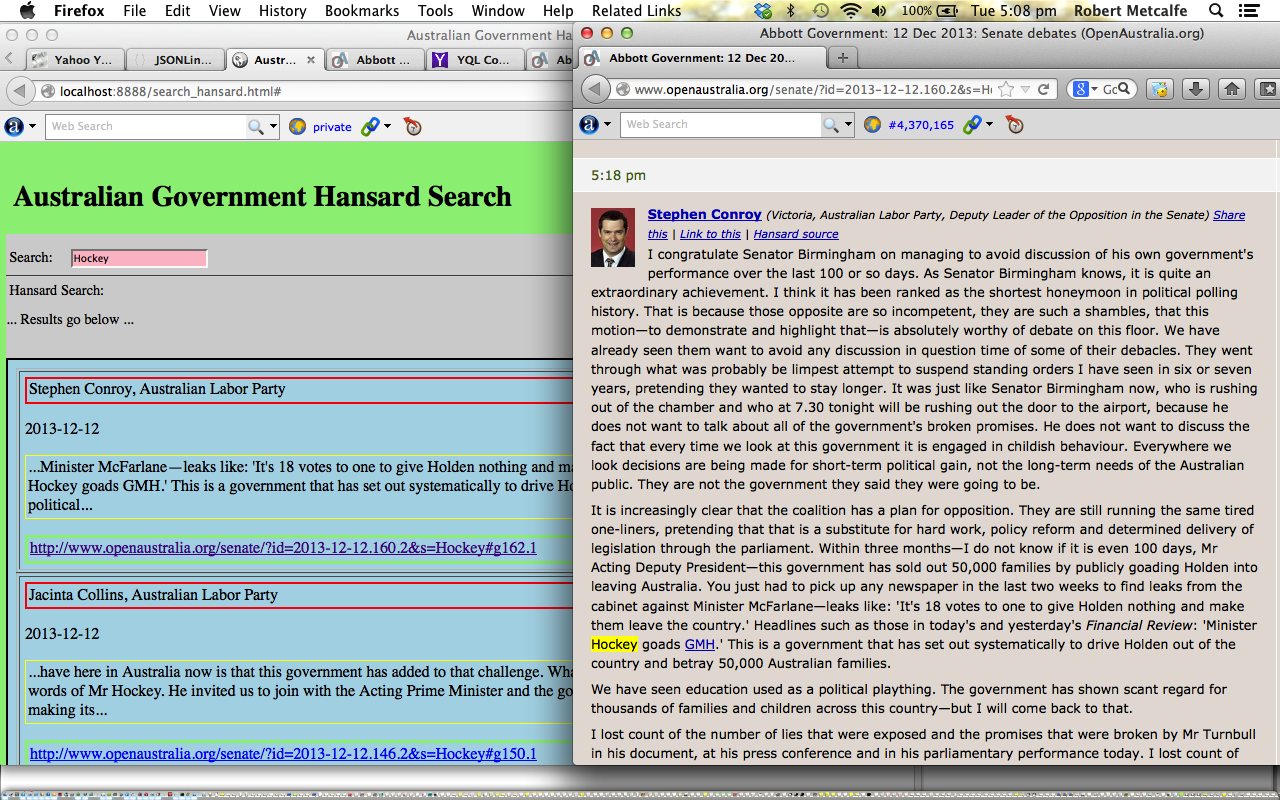Click smiley toolbar button beside Google box
The image size is (1280, 800).
[1159, 89]
